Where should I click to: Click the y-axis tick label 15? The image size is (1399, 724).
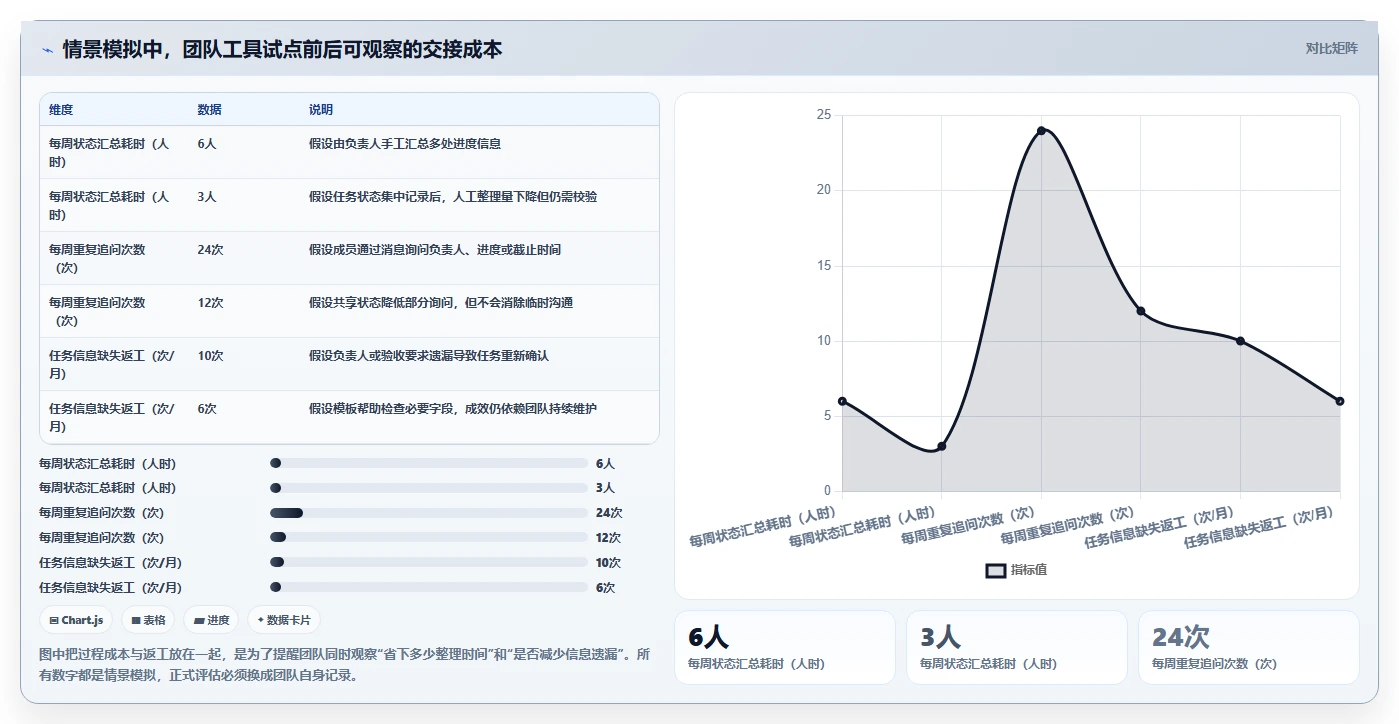(x=824, y=266)
